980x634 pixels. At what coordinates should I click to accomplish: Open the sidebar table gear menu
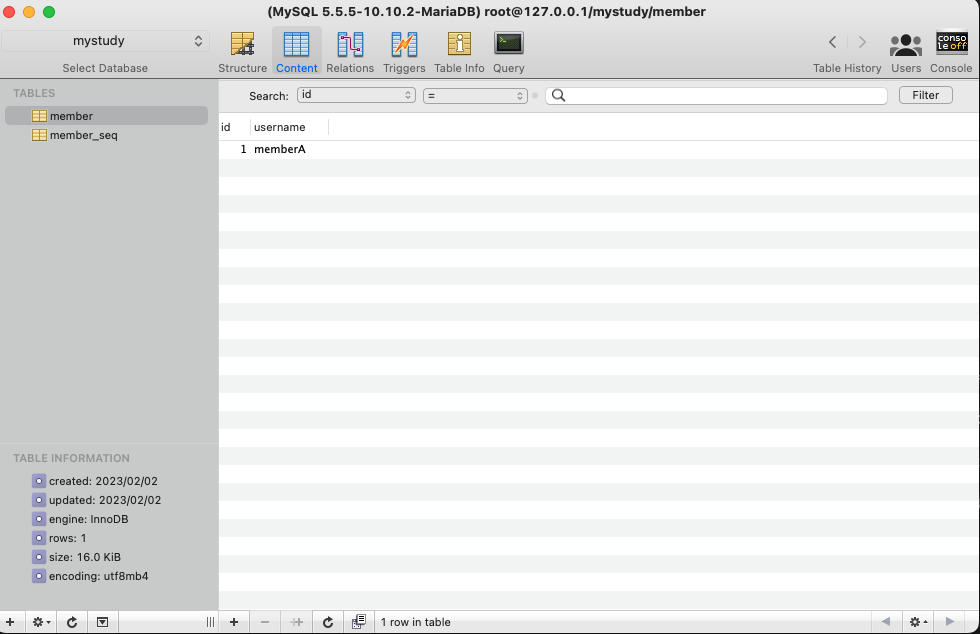[x=41, y=622]
